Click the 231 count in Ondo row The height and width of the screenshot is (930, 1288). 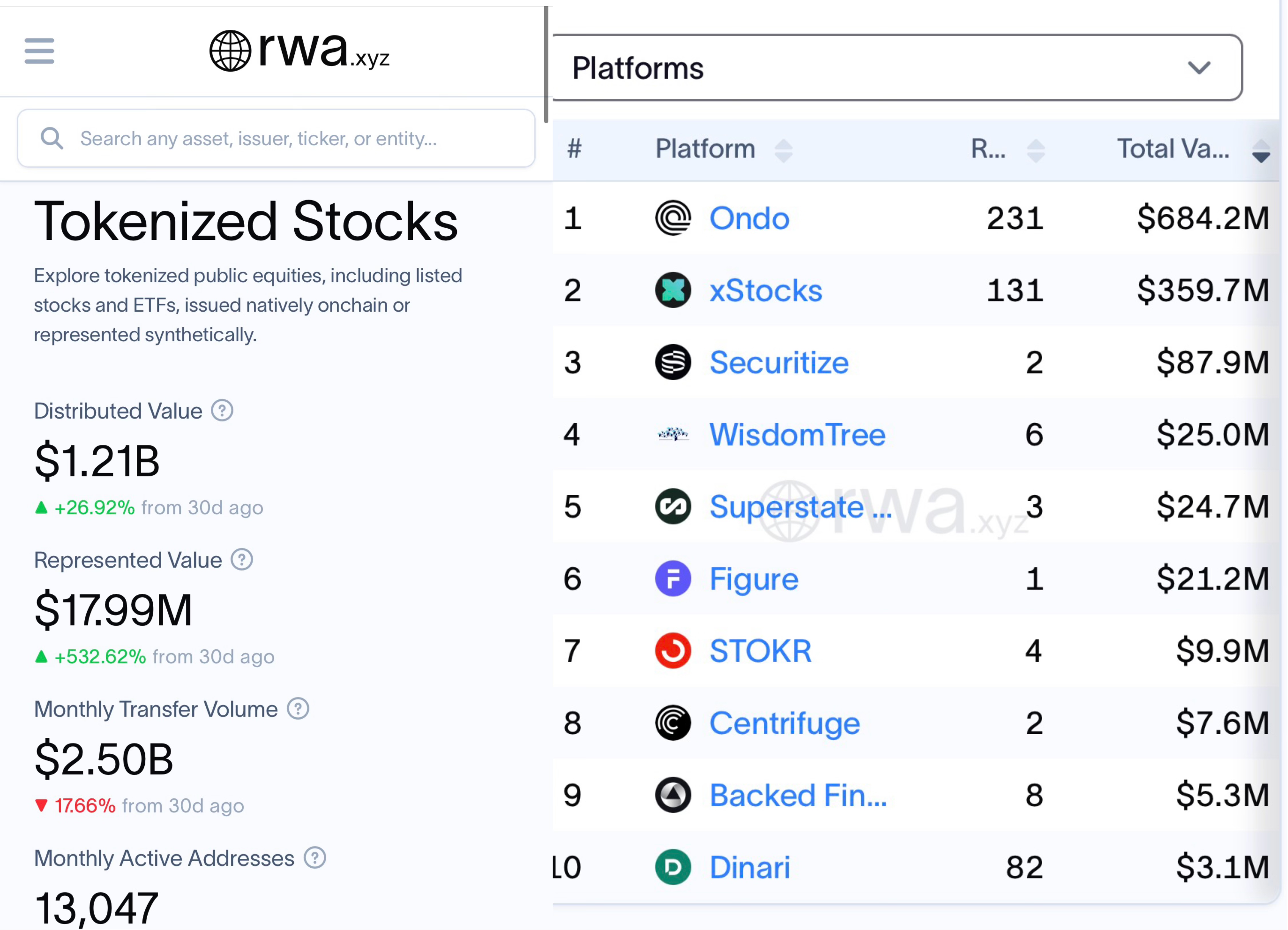coord(1015,218)
